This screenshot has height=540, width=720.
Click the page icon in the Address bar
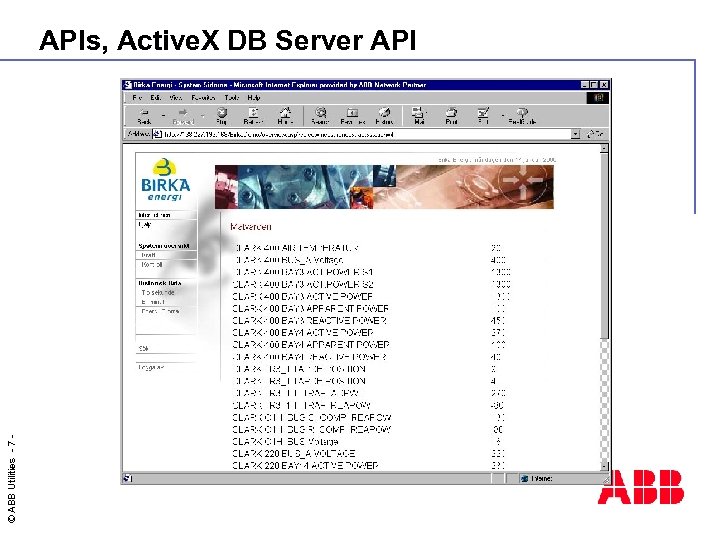158,134
